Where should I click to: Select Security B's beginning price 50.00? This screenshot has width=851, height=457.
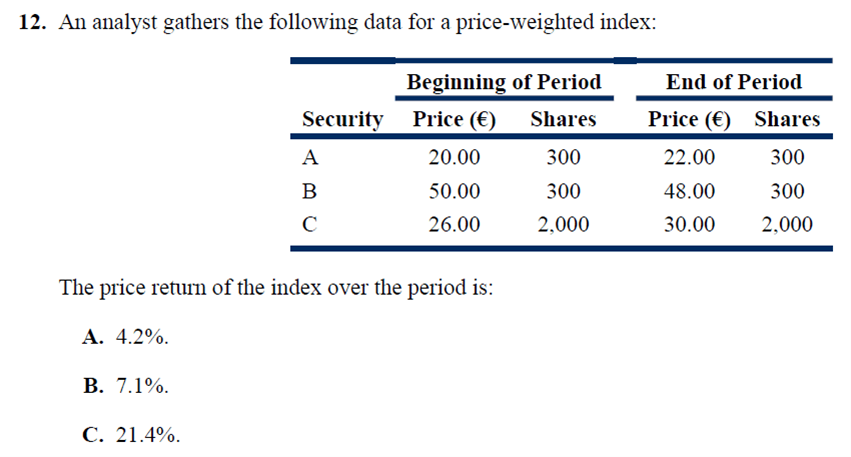click(453, 190)
